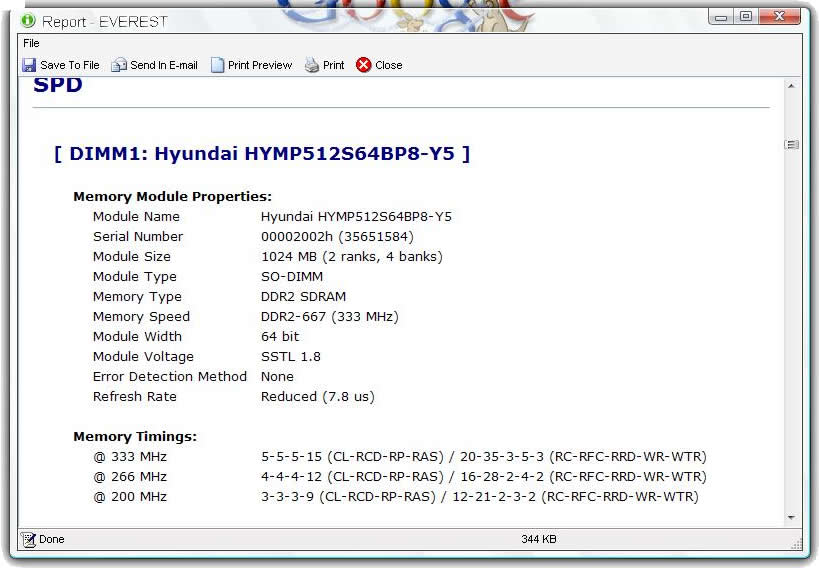This screenshot has width=819, height=568.
Task: Click the Save To File floppy icon
Action: coord(29,65)
